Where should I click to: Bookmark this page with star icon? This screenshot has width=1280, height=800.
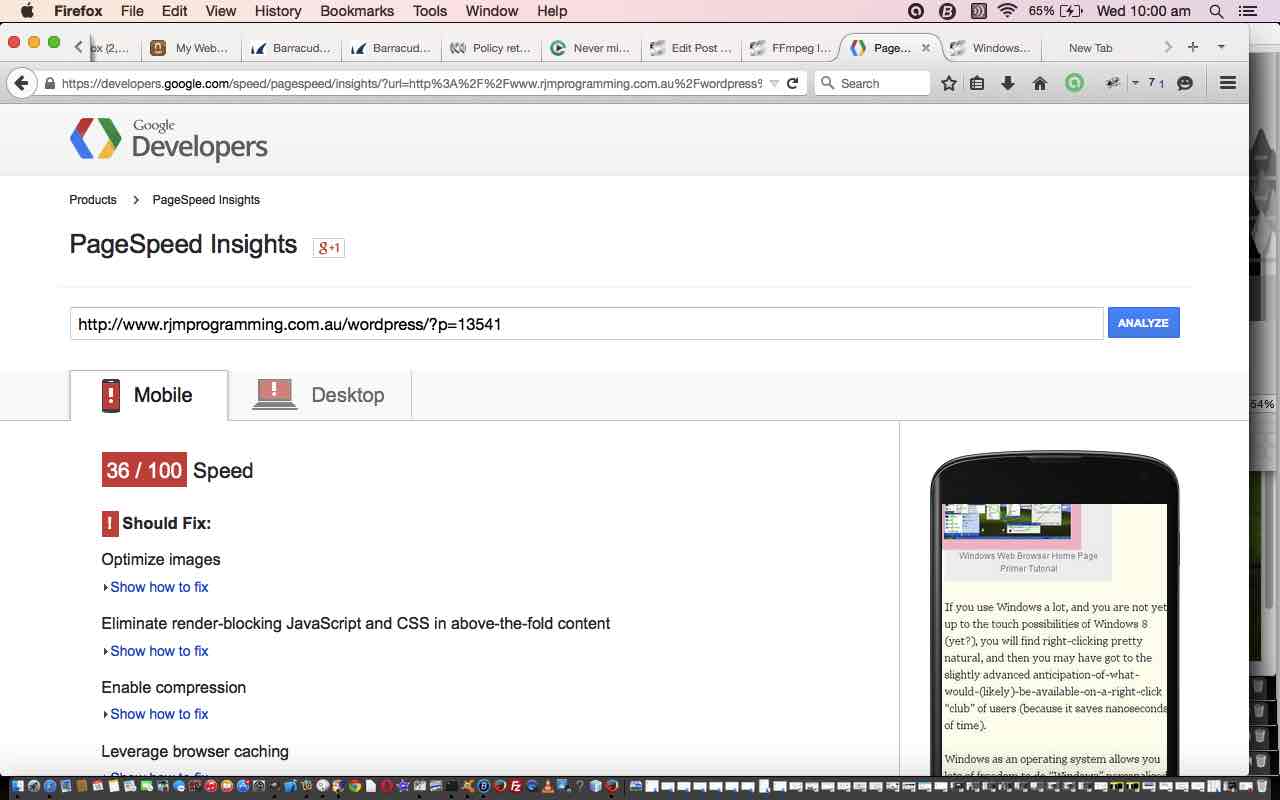pyautogui.click(x=949, y=84)
